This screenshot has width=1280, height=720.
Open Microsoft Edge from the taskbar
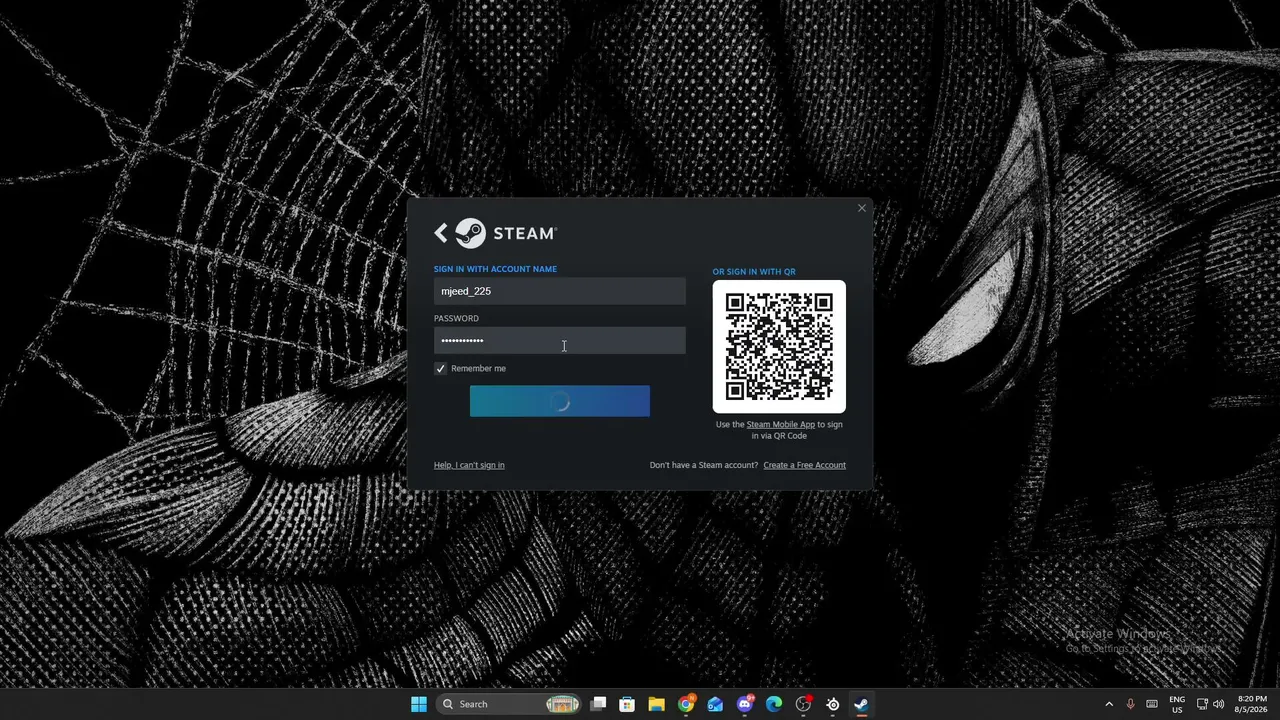point(774,704)
